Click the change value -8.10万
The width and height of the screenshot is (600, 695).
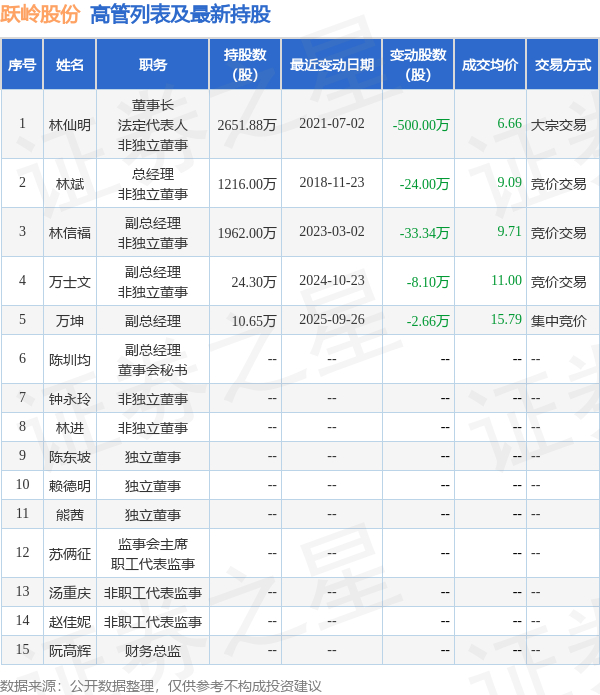[x=428, y=282]
